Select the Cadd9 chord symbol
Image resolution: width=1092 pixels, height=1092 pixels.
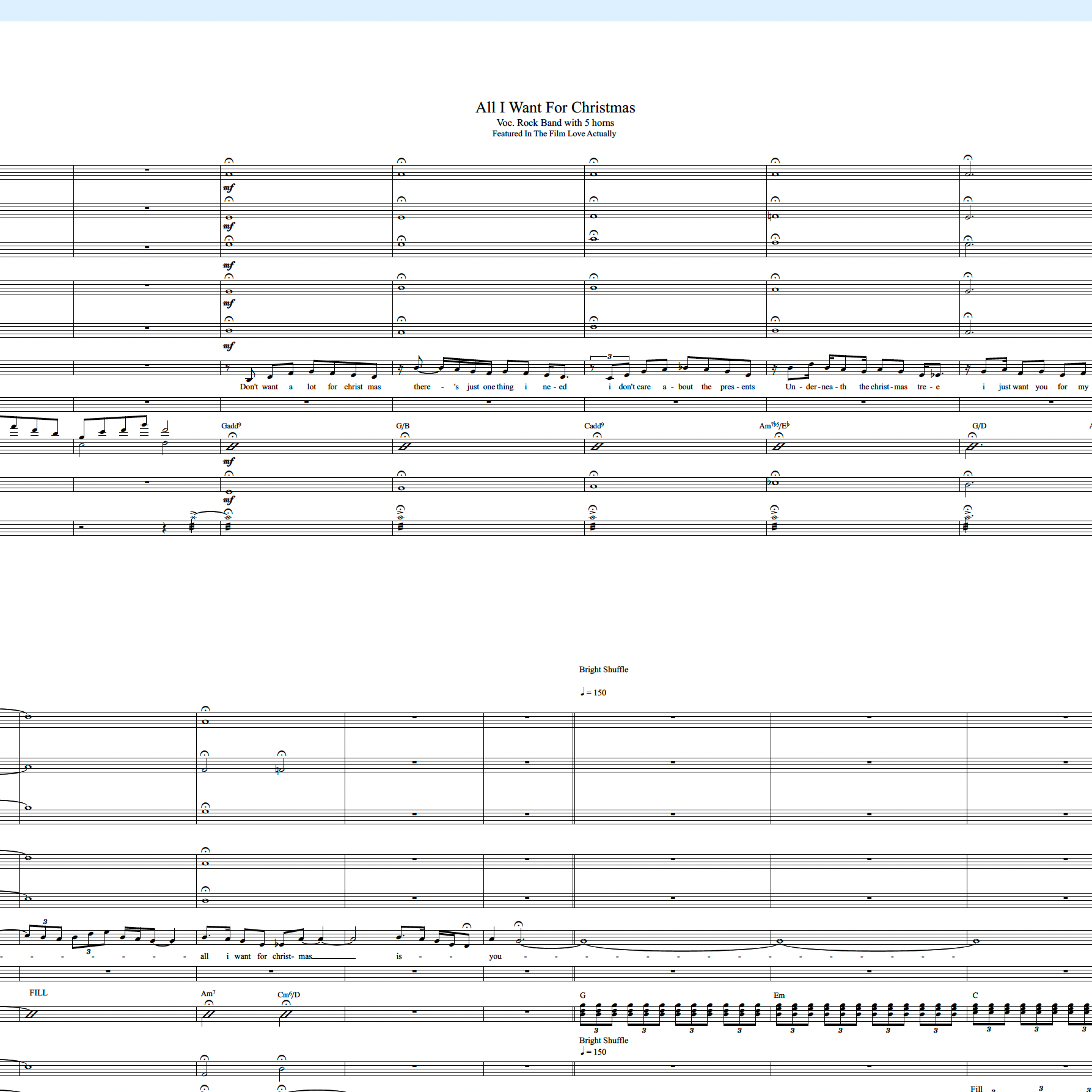(594, 426)
